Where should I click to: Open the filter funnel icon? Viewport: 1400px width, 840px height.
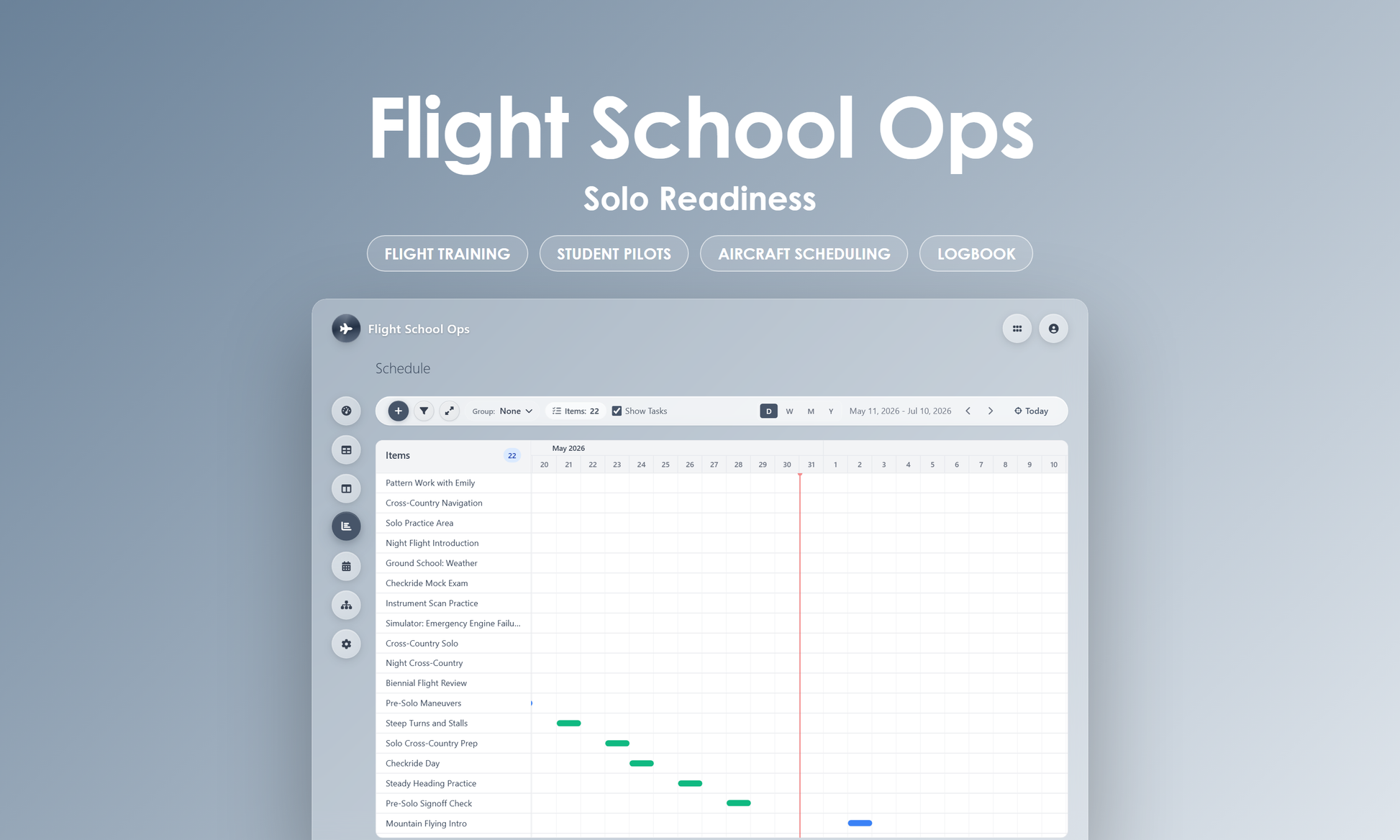pyautogui.click(x=424, y=411)
